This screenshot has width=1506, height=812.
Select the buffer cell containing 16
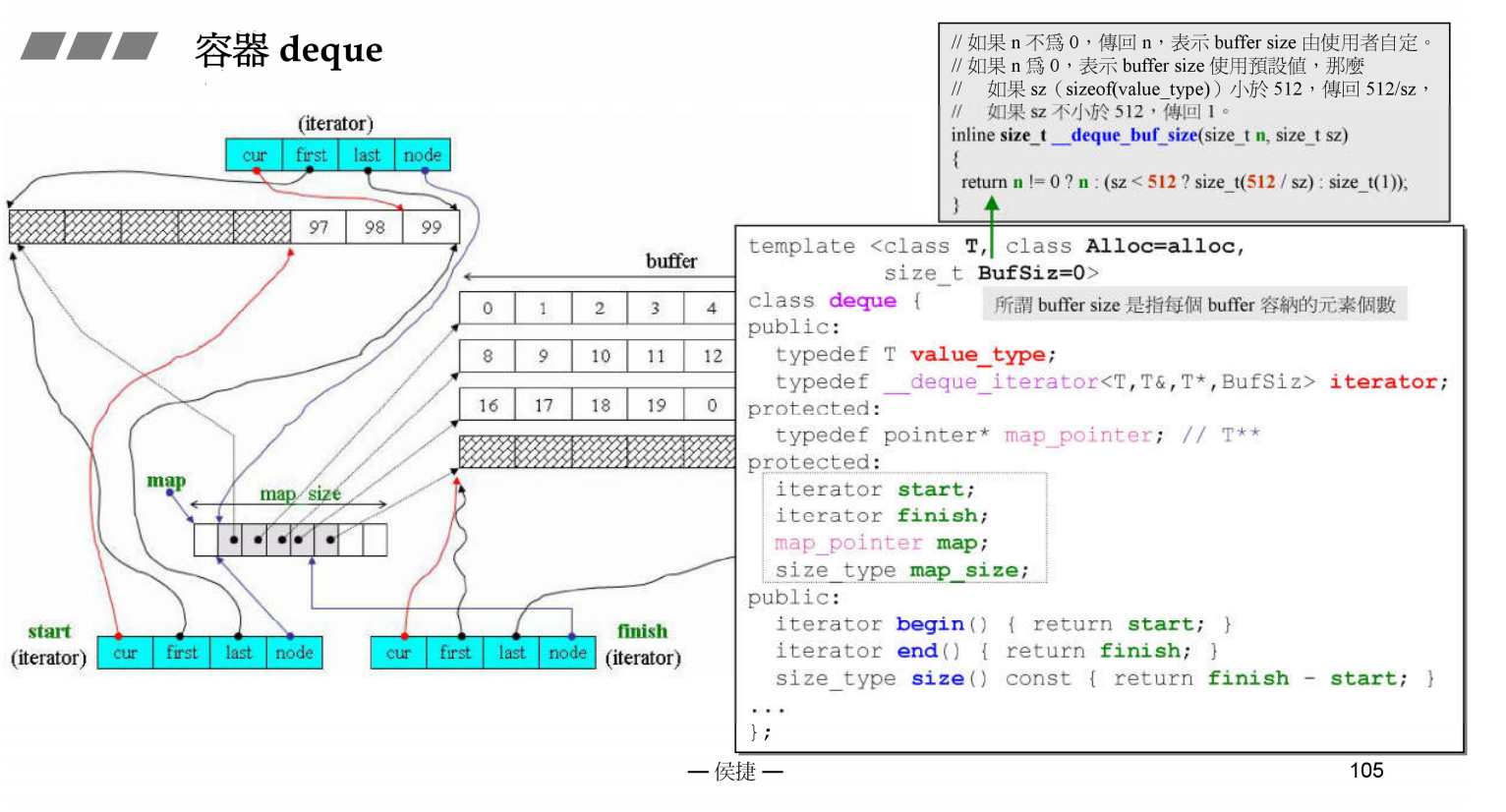pyautogui.click(x=488, y=405)
